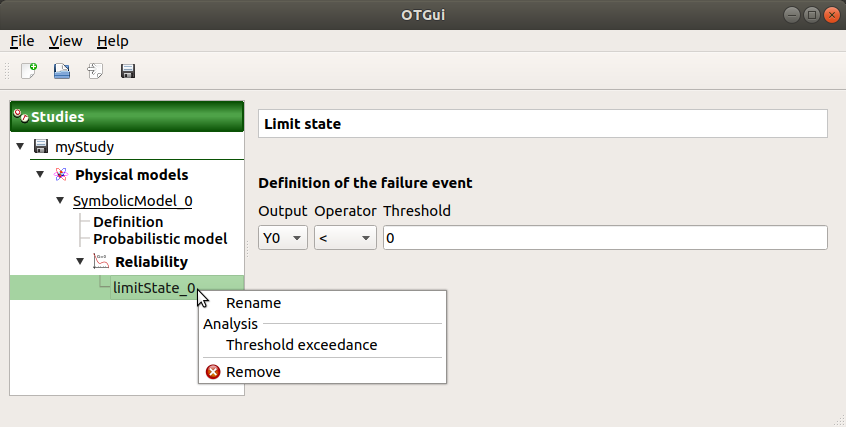Click the New study toolbar icon
The width and height of the screenshot is (846, 427).
pyautogui.click(x=29, y=71)
